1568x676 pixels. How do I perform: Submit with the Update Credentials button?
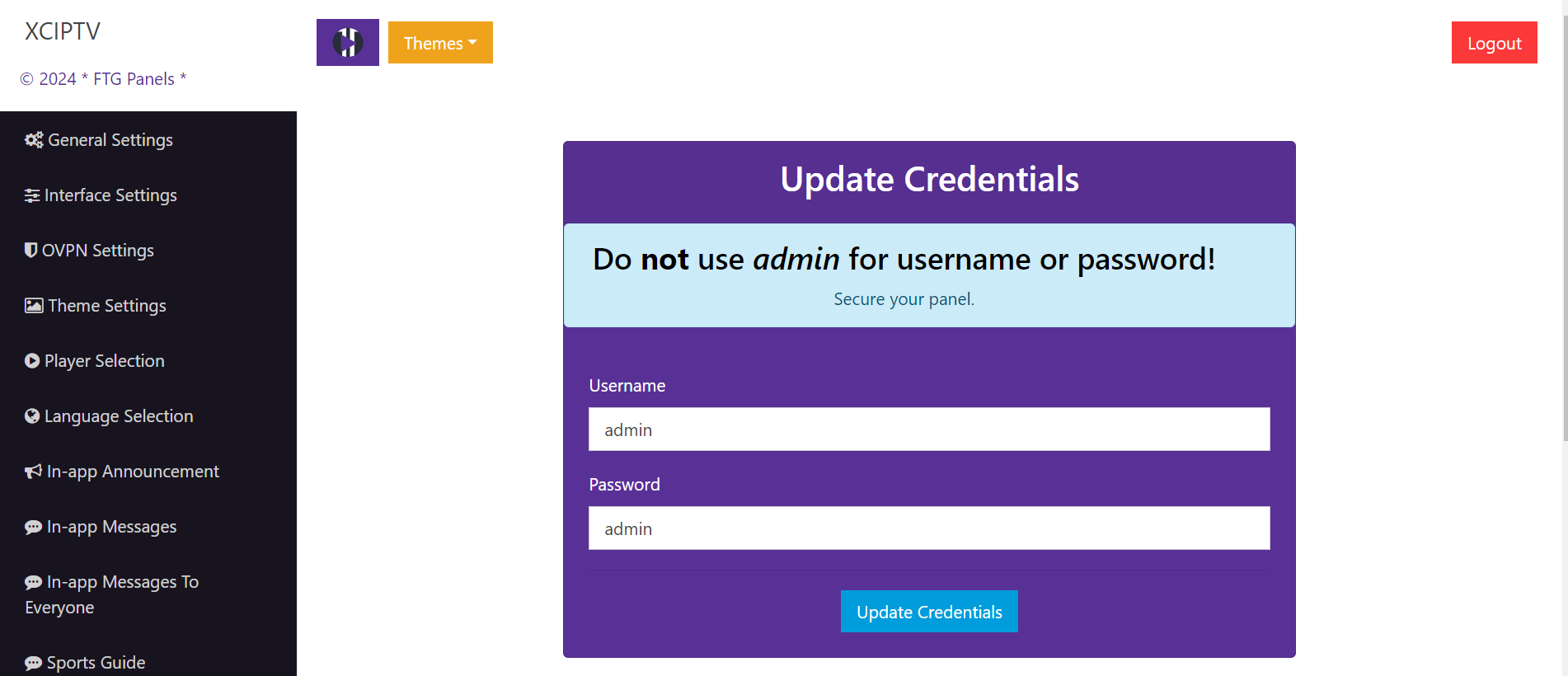point(929,612)
